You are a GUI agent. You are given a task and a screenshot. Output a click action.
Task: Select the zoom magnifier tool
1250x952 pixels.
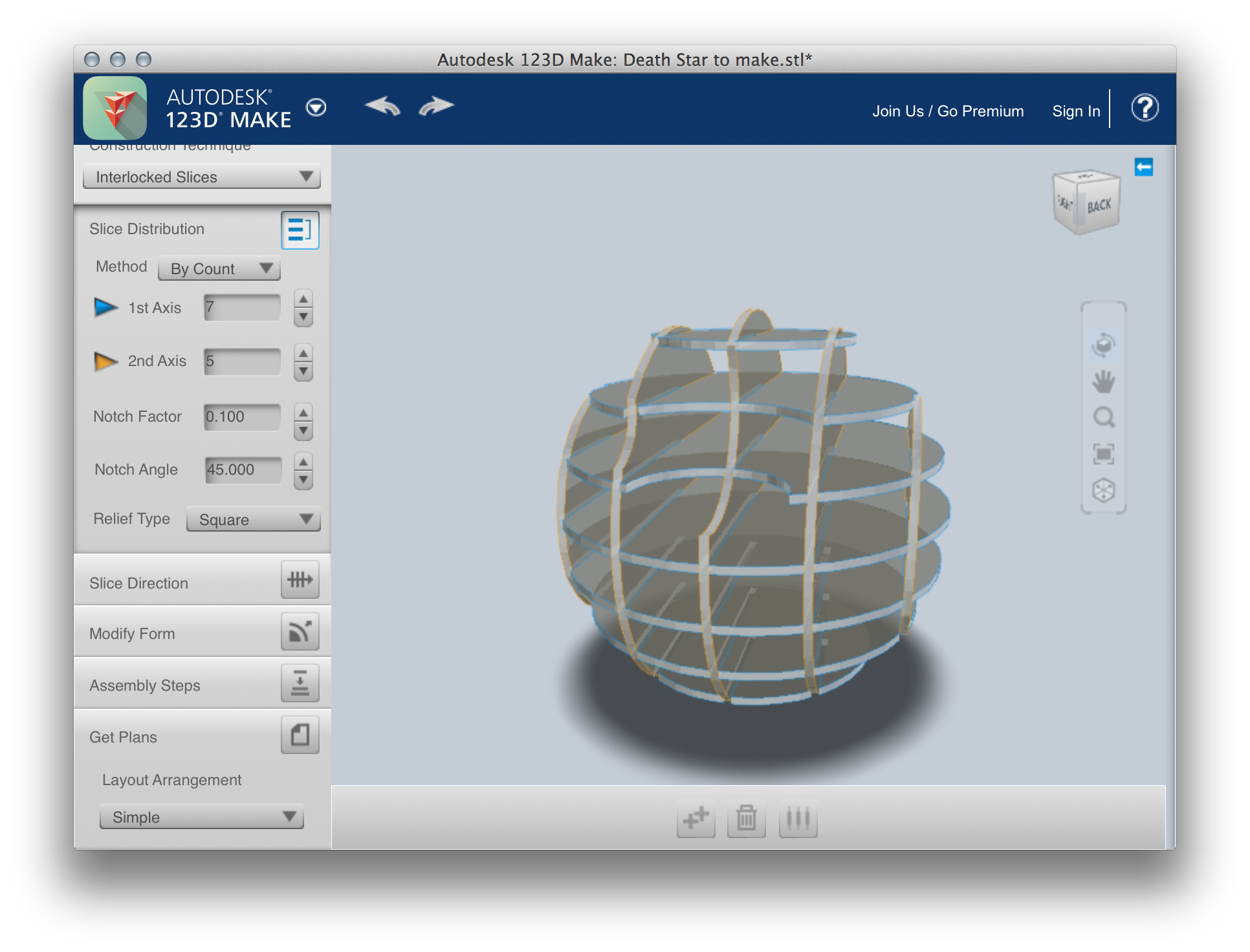(x=1103, y=418)
